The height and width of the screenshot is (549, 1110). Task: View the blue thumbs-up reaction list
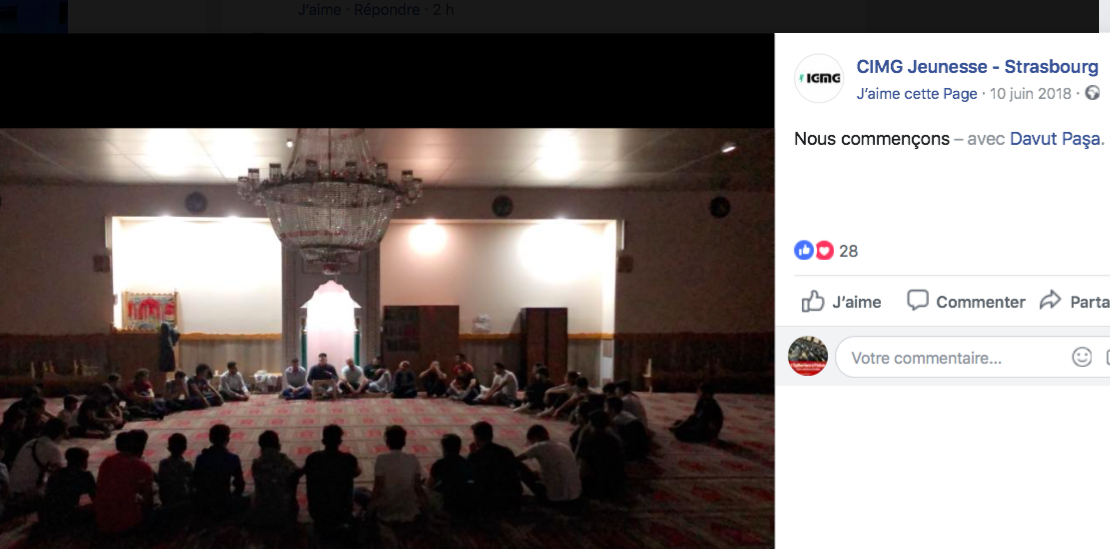[803, 250]
